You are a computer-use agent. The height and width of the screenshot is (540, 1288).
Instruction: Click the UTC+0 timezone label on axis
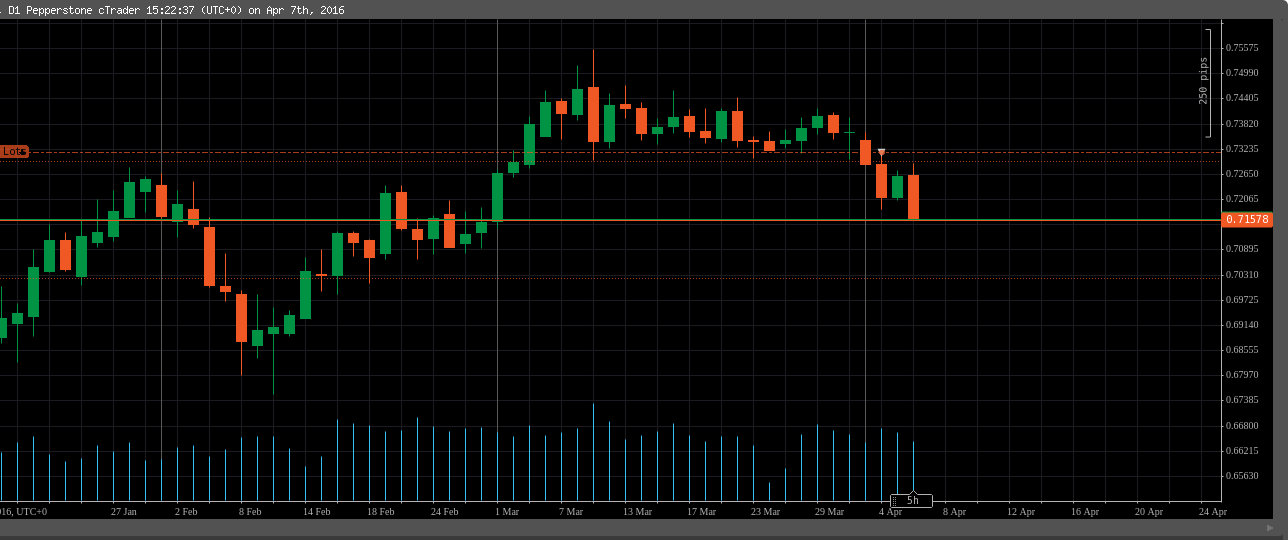click(32, 511)
